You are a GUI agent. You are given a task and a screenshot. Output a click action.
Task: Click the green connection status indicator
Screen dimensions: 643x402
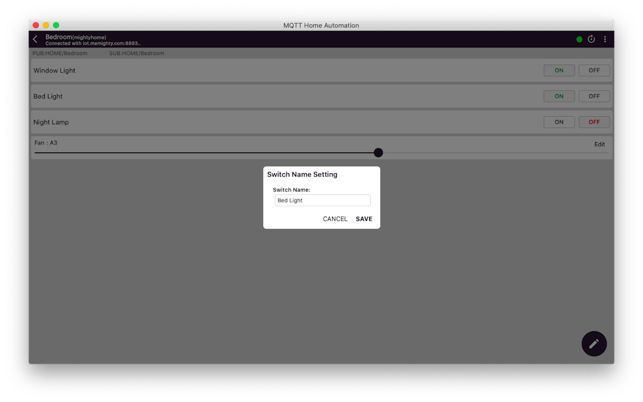click(579, 40)
